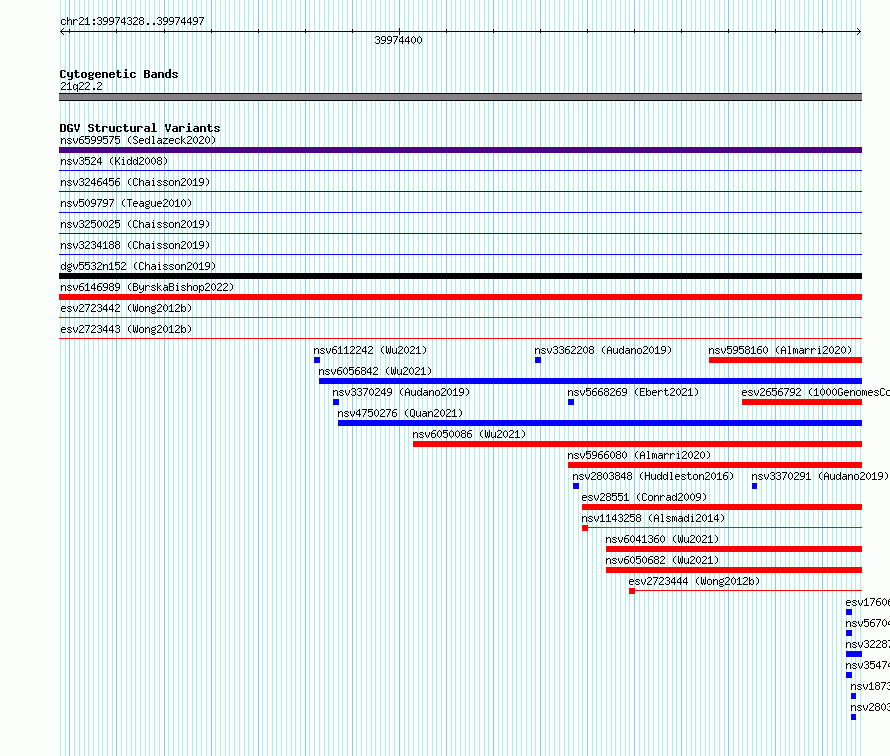This screenshot has height=756, width=890.
Task: Select nsv2803848 (Huddleston2016) label
Action: (x=653, y=476)
